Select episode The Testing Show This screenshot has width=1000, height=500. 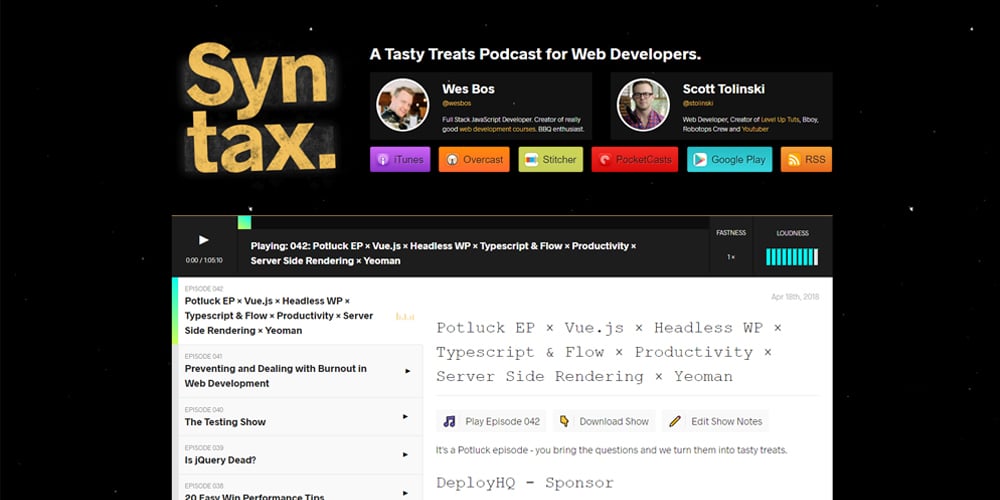(x=297, y=416)
